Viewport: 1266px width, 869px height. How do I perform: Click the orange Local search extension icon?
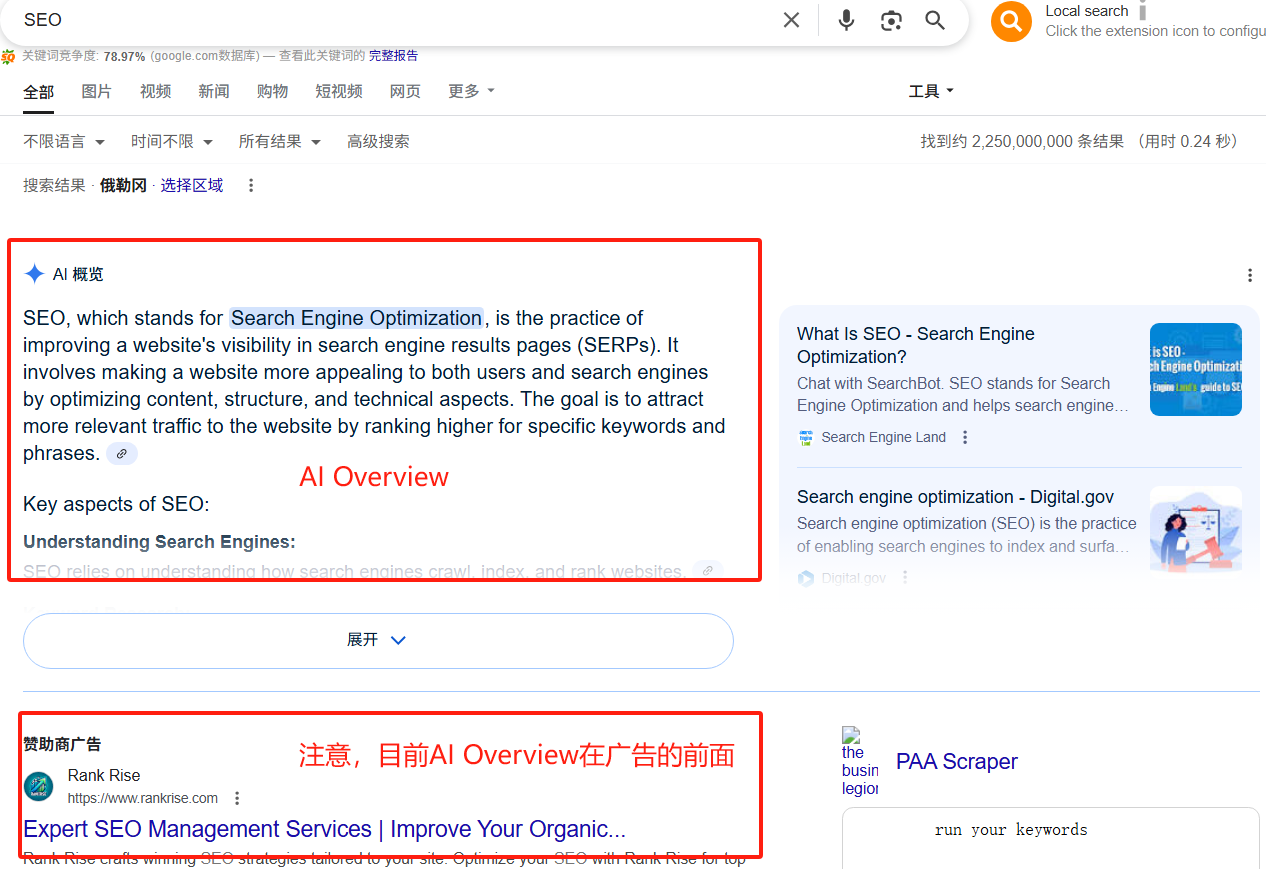pos(1011,21)
